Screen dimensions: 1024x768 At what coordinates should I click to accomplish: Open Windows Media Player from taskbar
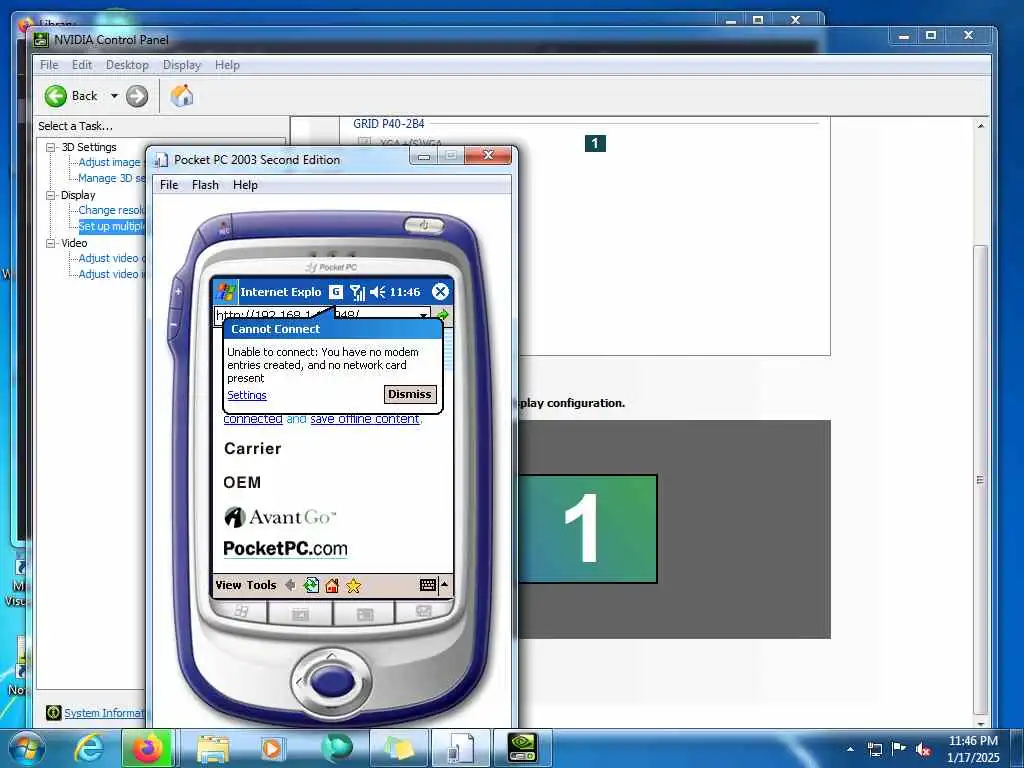(x=271, y=748)
